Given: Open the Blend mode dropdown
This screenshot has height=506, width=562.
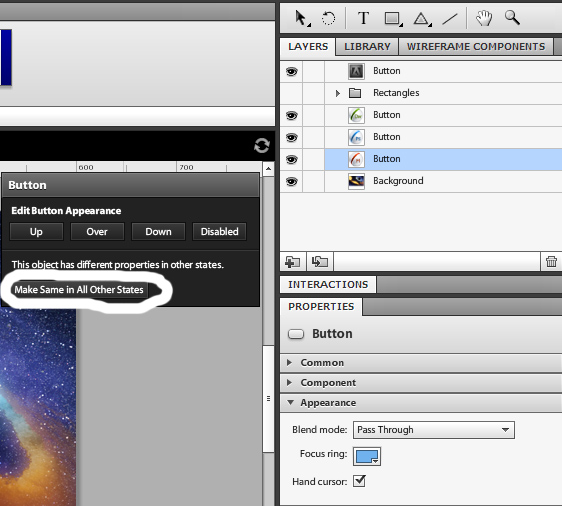Looking at the screenshot, I should [434, 430].
